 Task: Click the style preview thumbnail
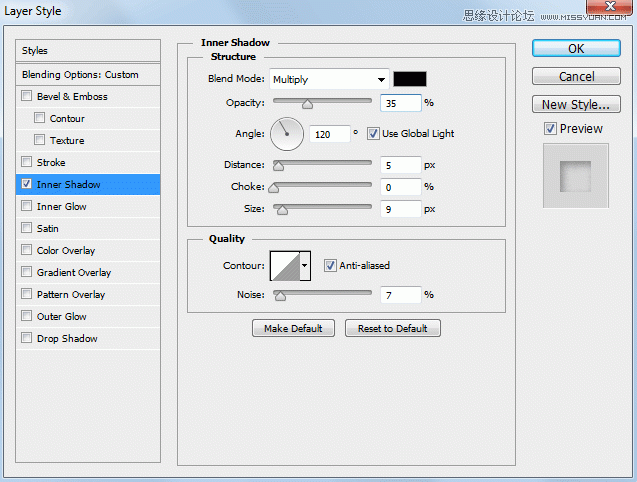pyautogui.click(x=576, y=176)
